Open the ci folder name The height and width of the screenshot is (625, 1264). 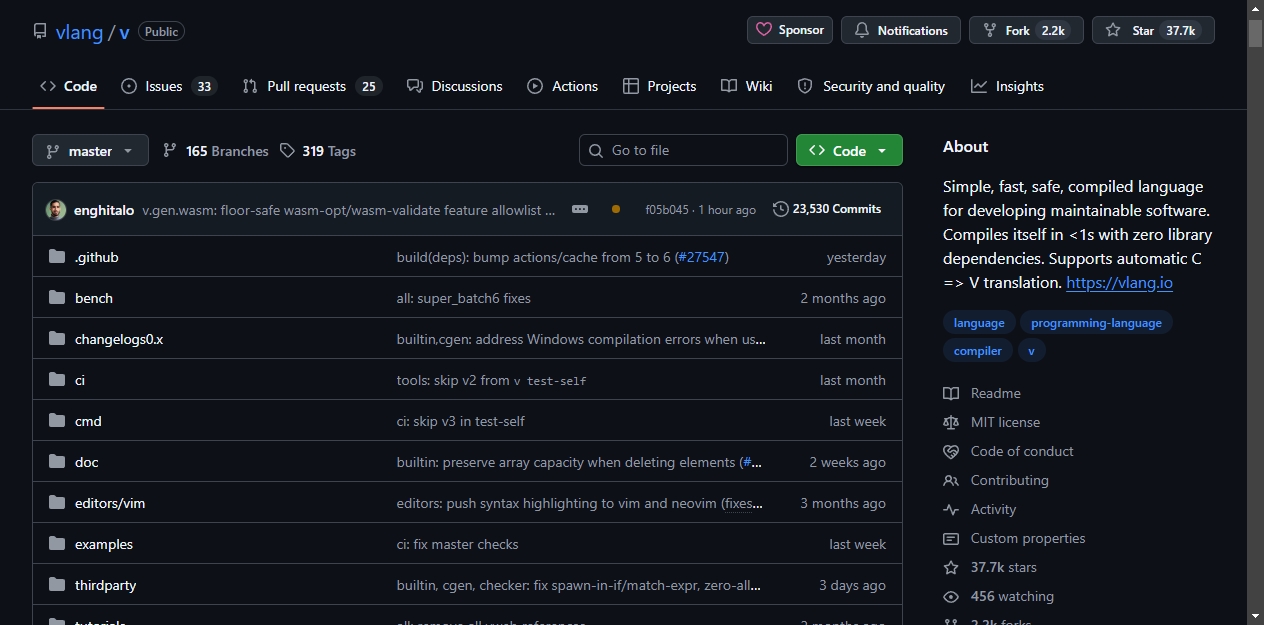point(80,380)
